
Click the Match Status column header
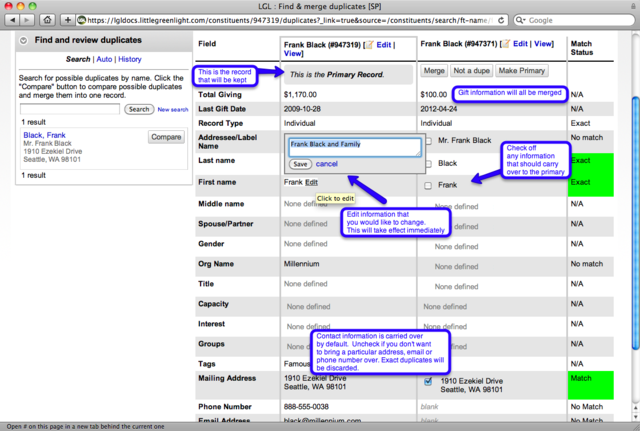point(582,48)
